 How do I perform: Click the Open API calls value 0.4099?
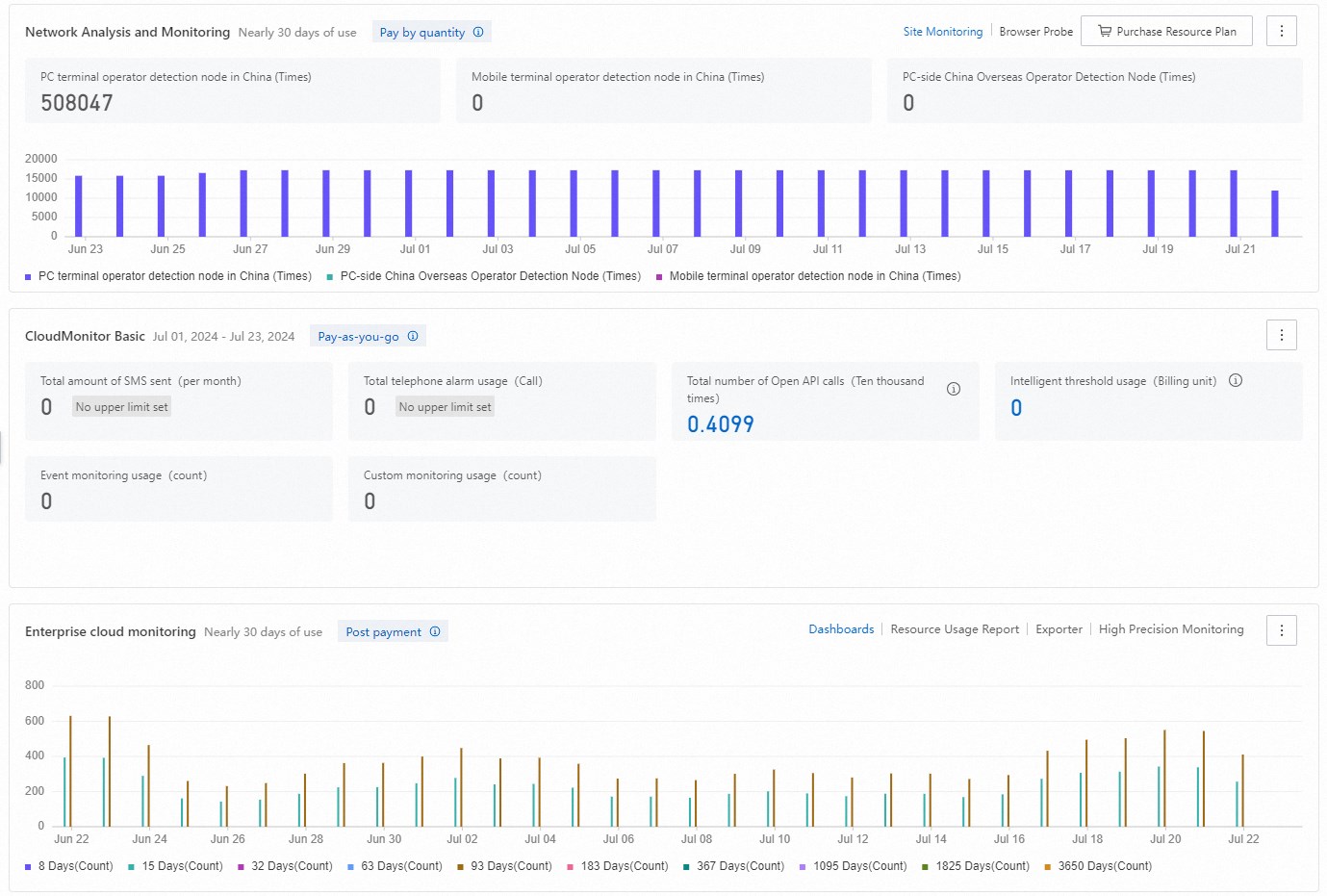point(720,424)
